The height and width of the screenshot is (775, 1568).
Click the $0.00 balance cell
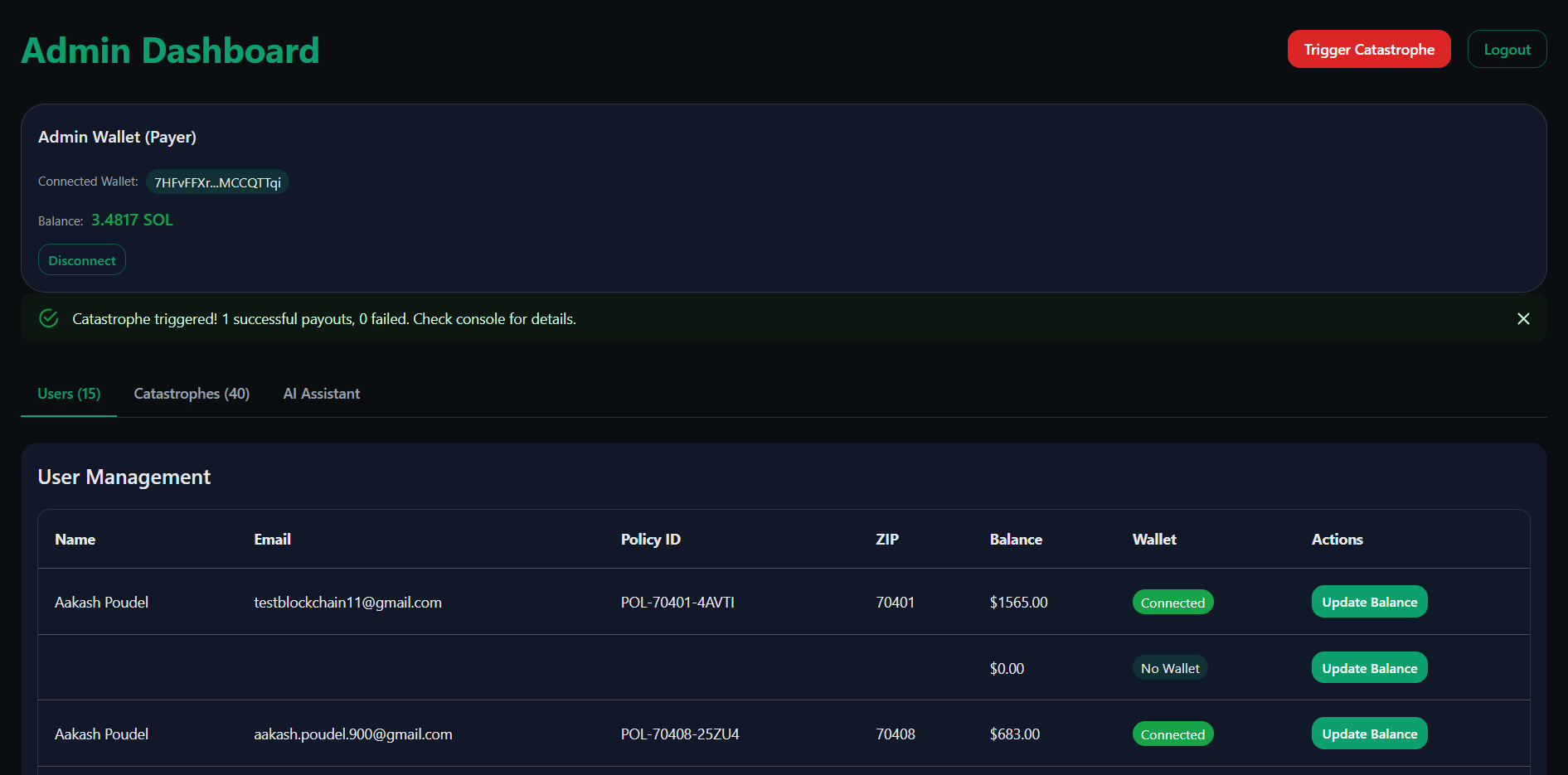click(1007, 668)
